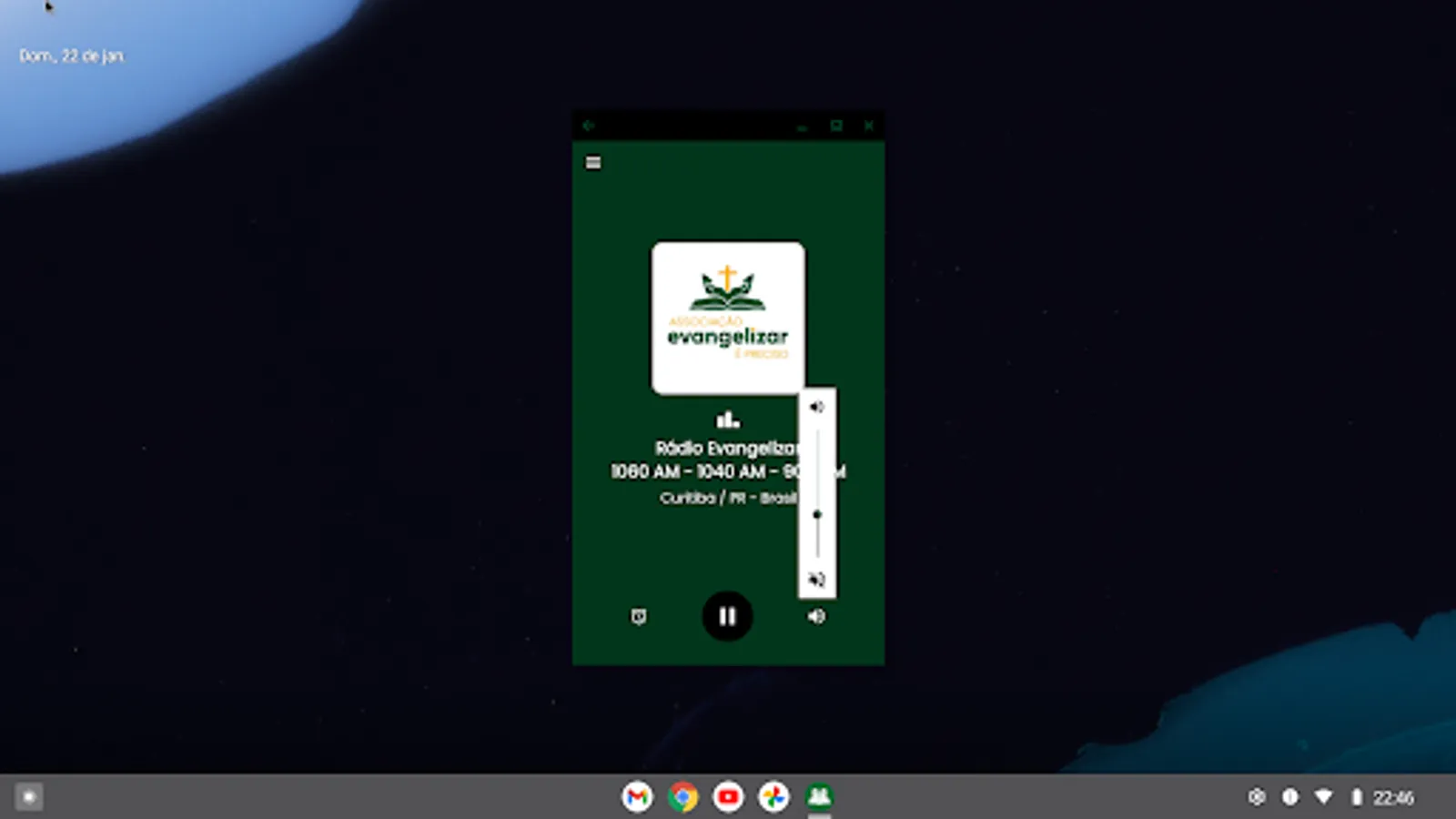The image size is (1456, 819).
Task: Maximize the radio app window
Action: [x=836, y=126]
